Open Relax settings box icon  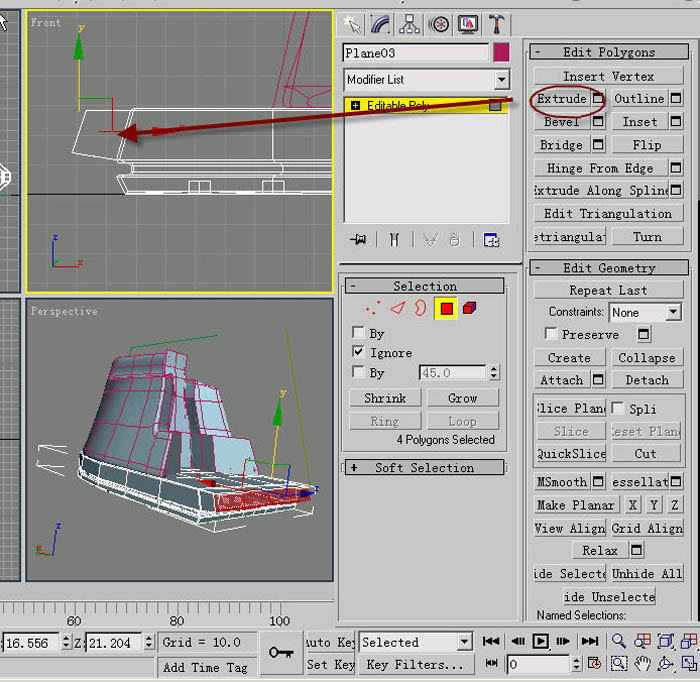[x=637, y=550]
